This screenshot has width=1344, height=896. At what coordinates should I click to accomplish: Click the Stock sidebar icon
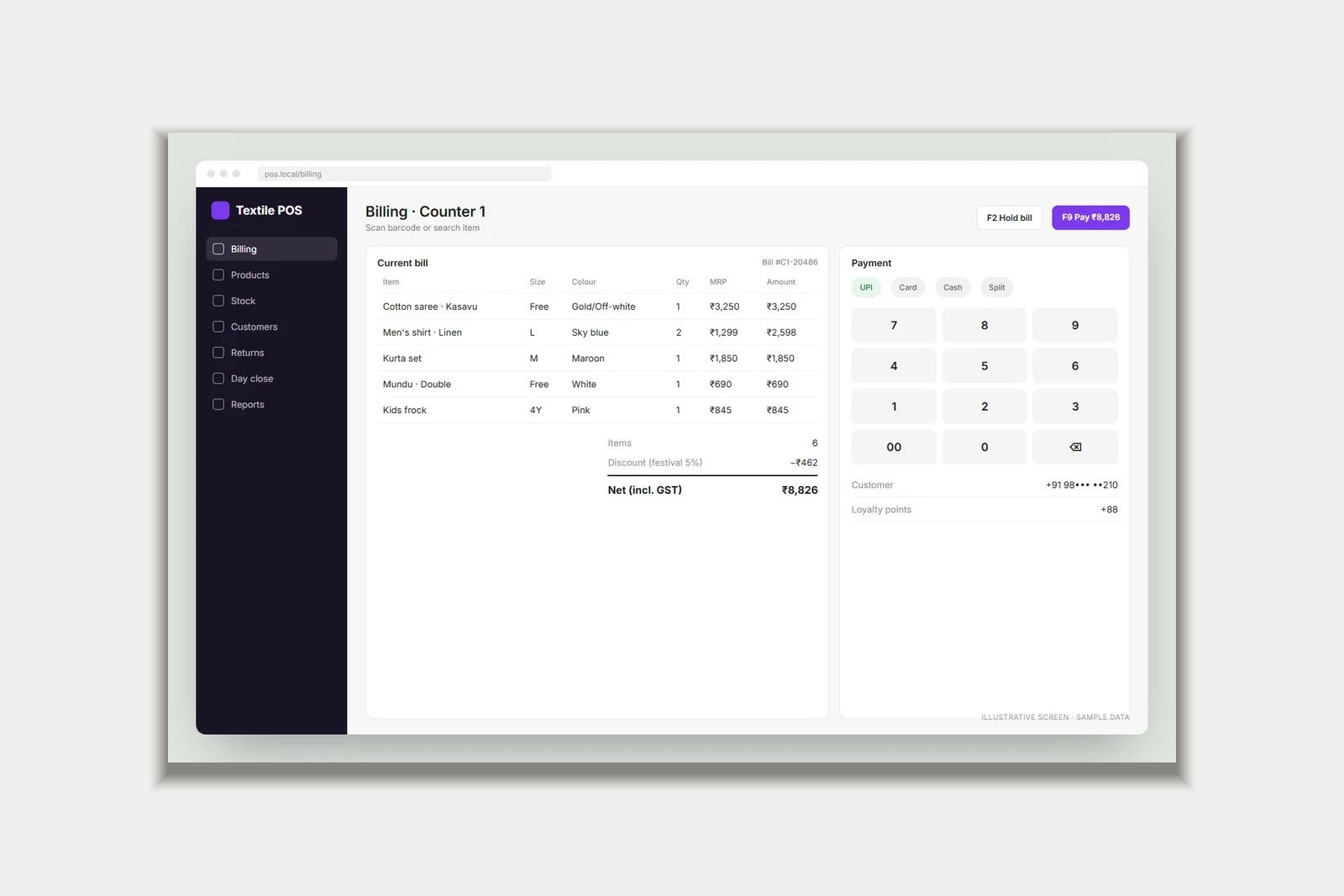(218, 301)
